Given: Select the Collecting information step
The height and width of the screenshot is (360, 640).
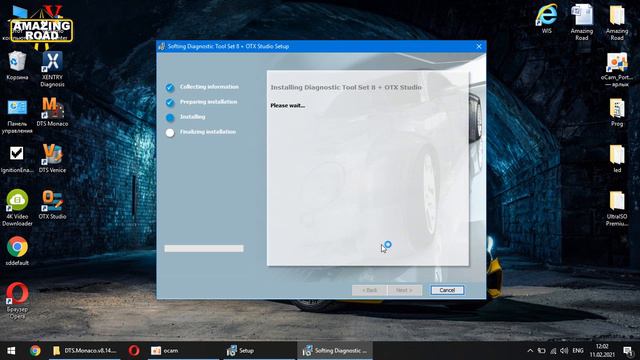Looking at the screenshot, I should [209, 87].
